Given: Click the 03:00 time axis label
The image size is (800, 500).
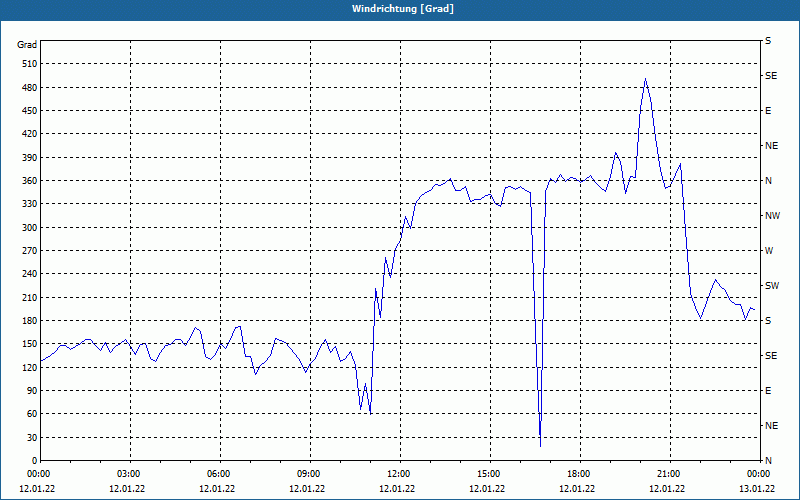Looking at the screenshot, I should (131, 474).
